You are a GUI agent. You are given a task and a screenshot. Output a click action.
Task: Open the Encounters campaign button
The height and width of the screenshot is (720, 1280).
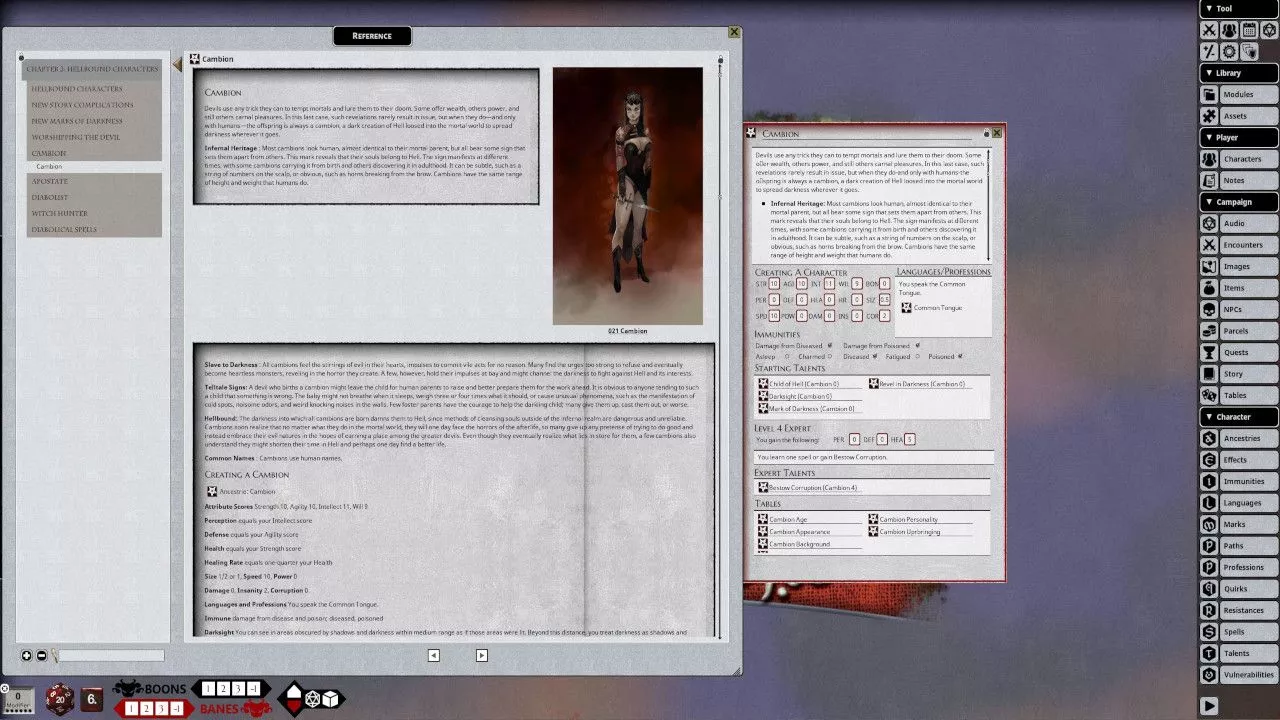[1239, 245]
